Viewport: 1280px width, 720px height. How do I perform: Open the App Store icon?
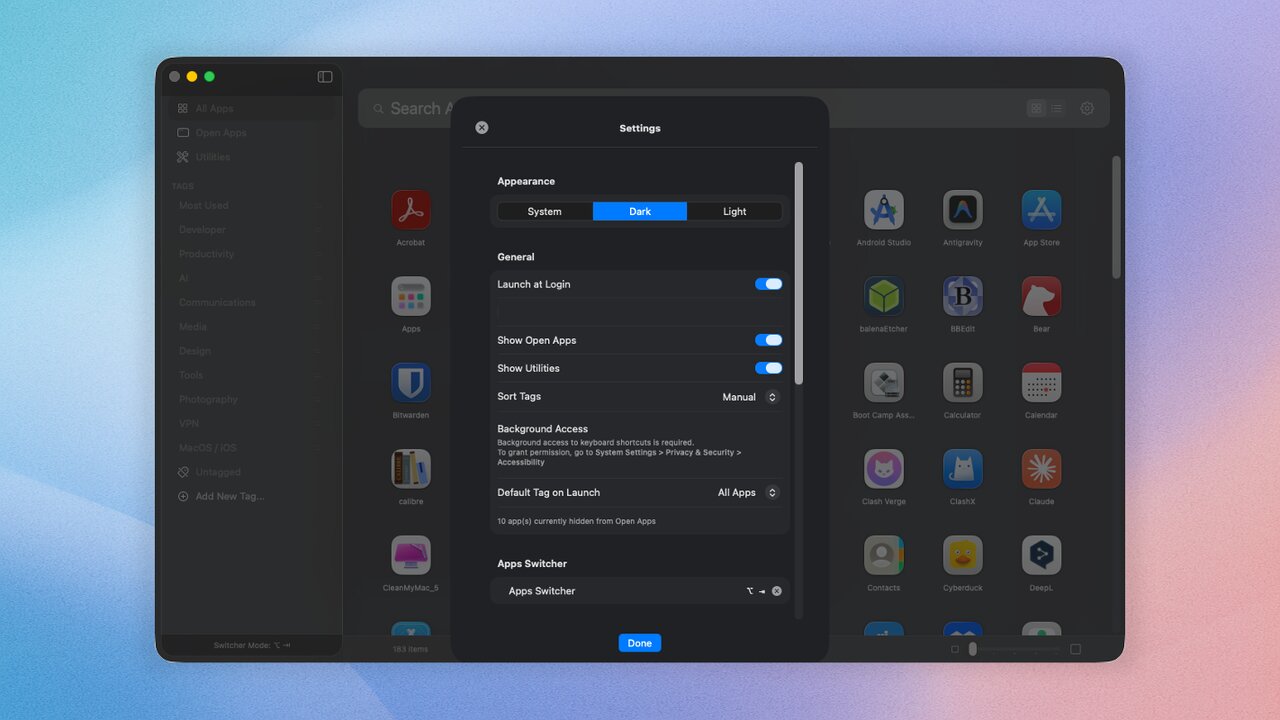coord(1041,210)
